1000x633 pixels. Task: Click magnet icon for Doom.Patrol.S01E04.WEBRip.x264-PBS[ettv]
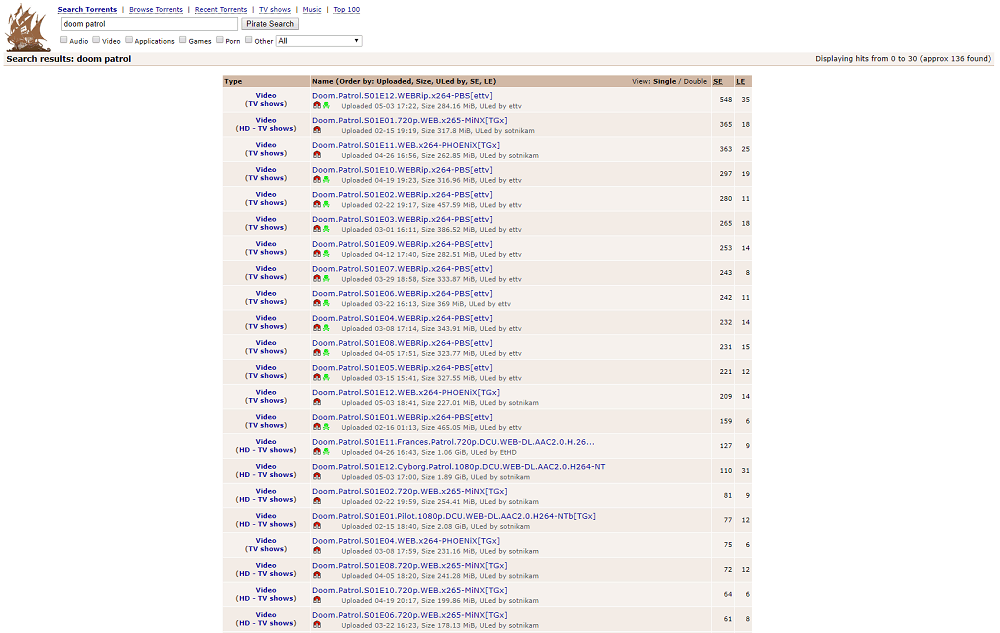(x=317, y=328)
